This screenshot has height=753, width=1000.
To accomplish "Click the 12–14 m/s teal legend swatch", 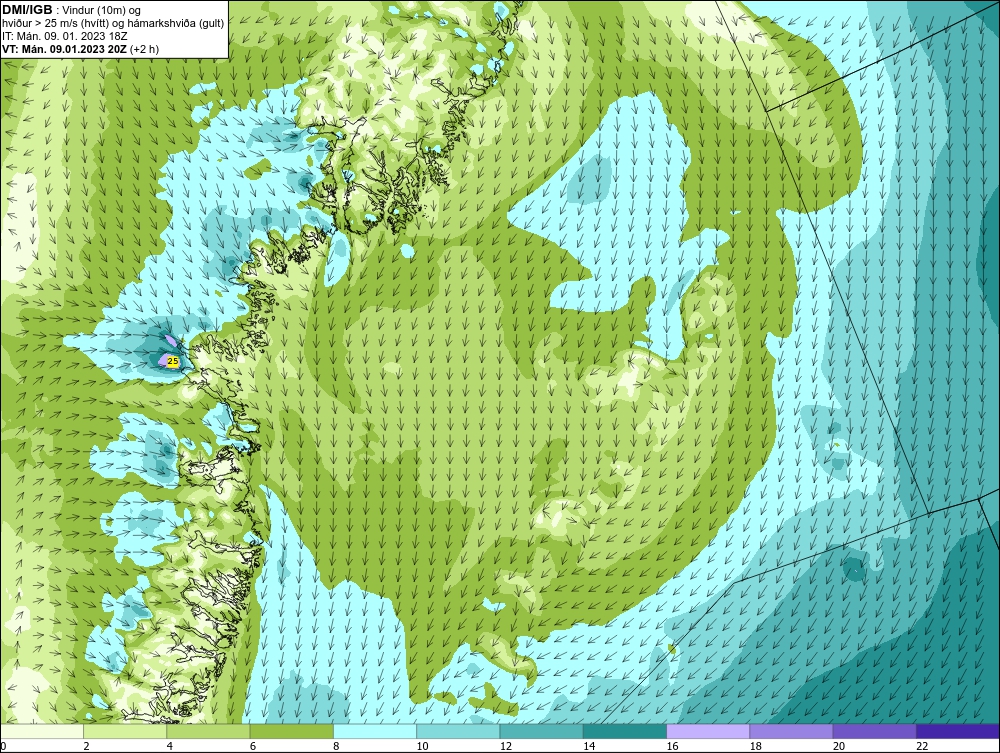I will (541, 731).
